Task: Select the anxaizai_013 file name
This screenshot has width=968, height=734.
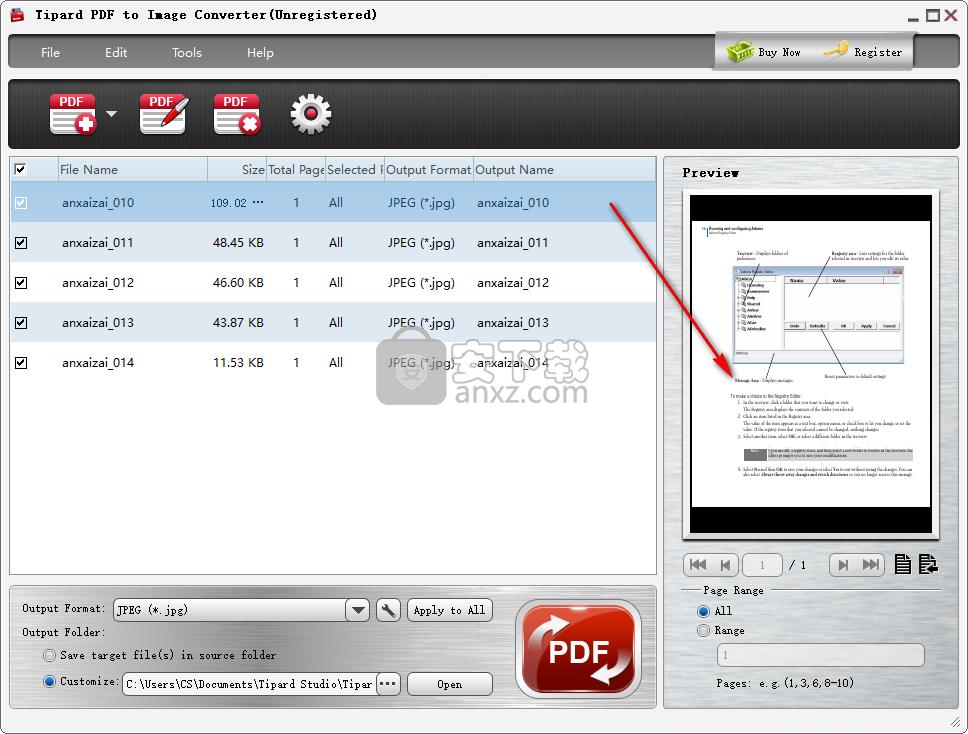Action: (98, 322)
